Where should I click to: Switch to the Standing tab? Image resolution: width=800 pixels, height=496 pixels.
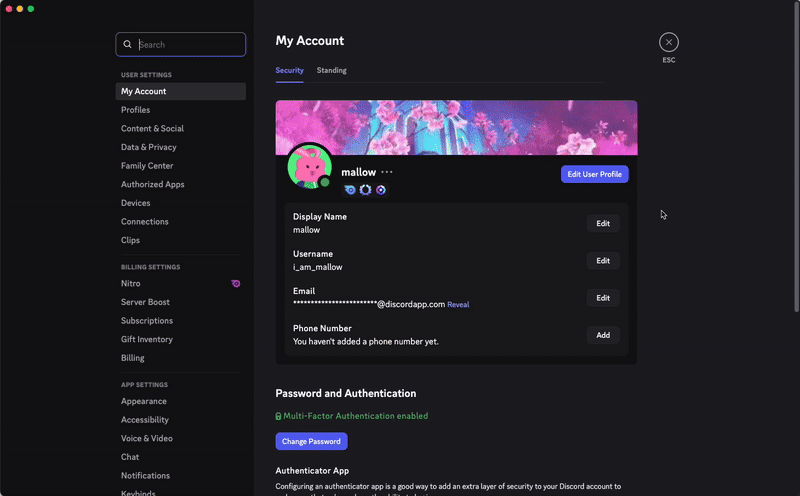(331, 71)
